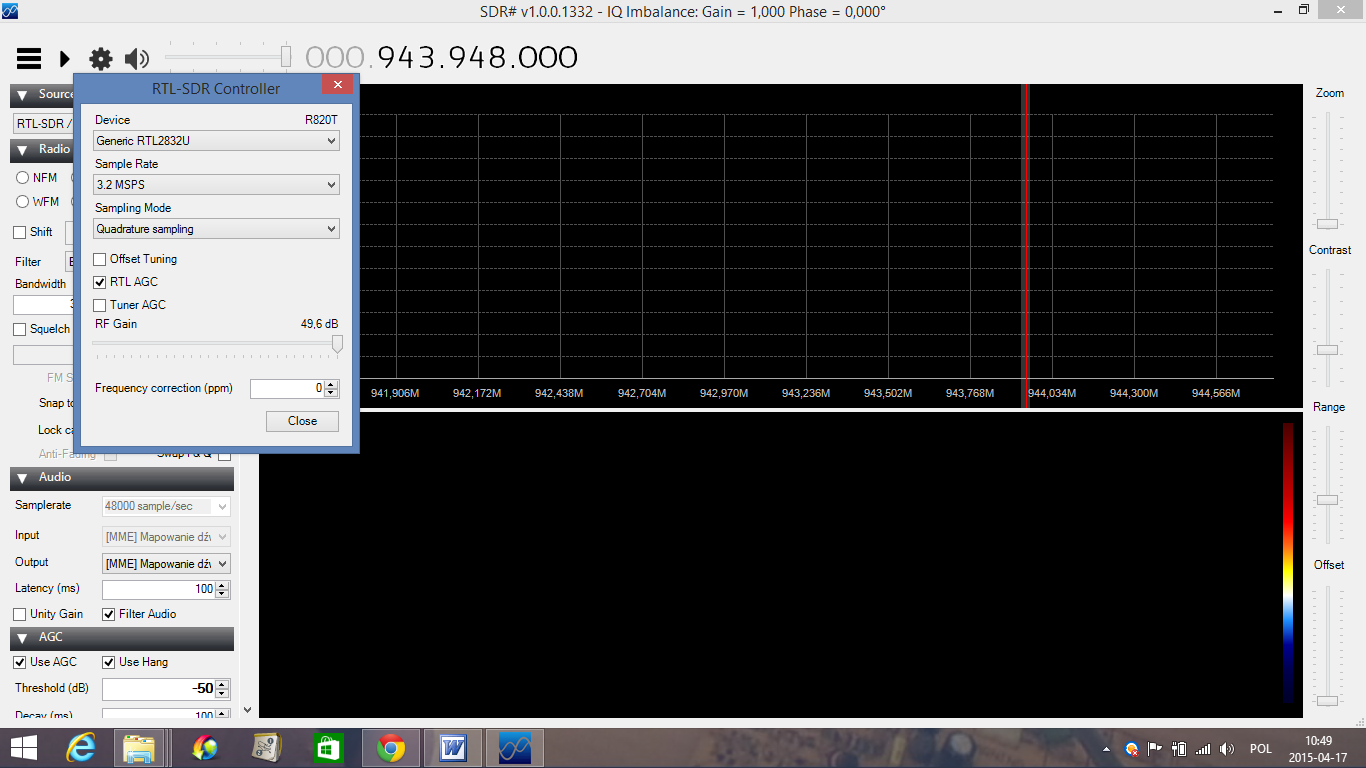Open Action Center flag icon in tray
The width and height of the screenshot is (1366, 768).
coord(1155,749)
